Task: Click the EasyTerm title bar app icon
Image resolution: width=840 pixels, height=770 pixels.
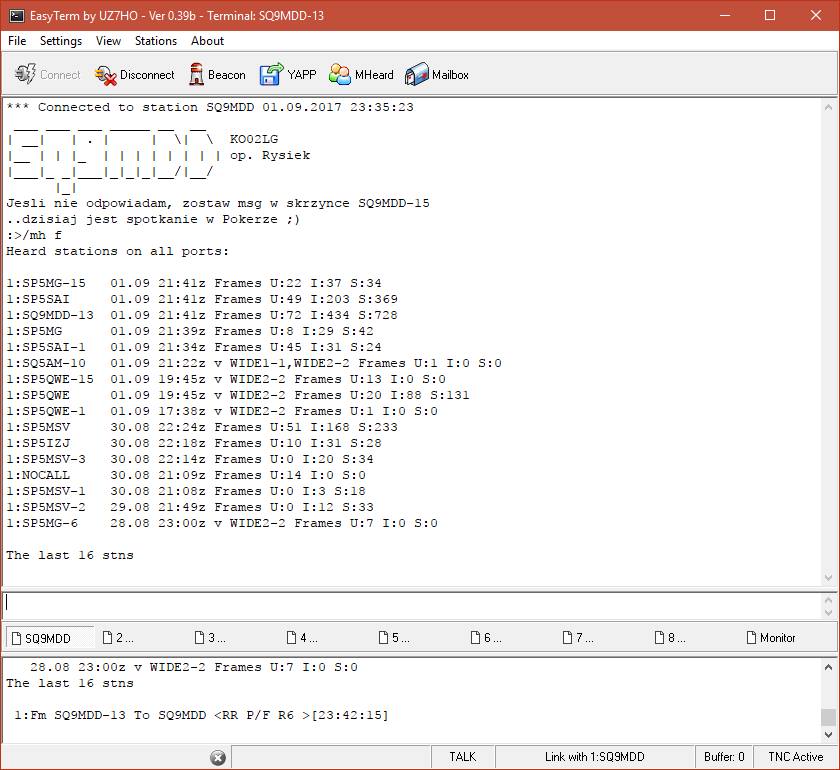Action: (15, 15)
